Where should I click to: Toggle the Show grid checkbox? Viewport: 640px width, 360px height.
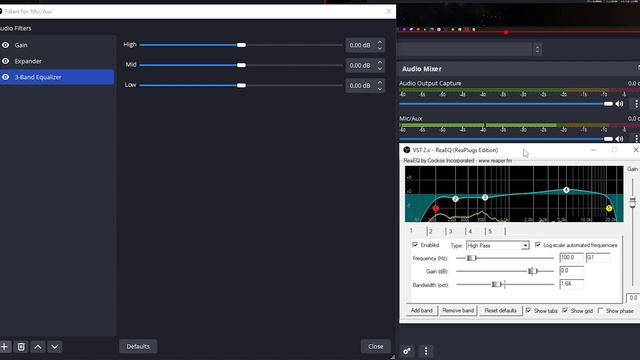point(565,311)
